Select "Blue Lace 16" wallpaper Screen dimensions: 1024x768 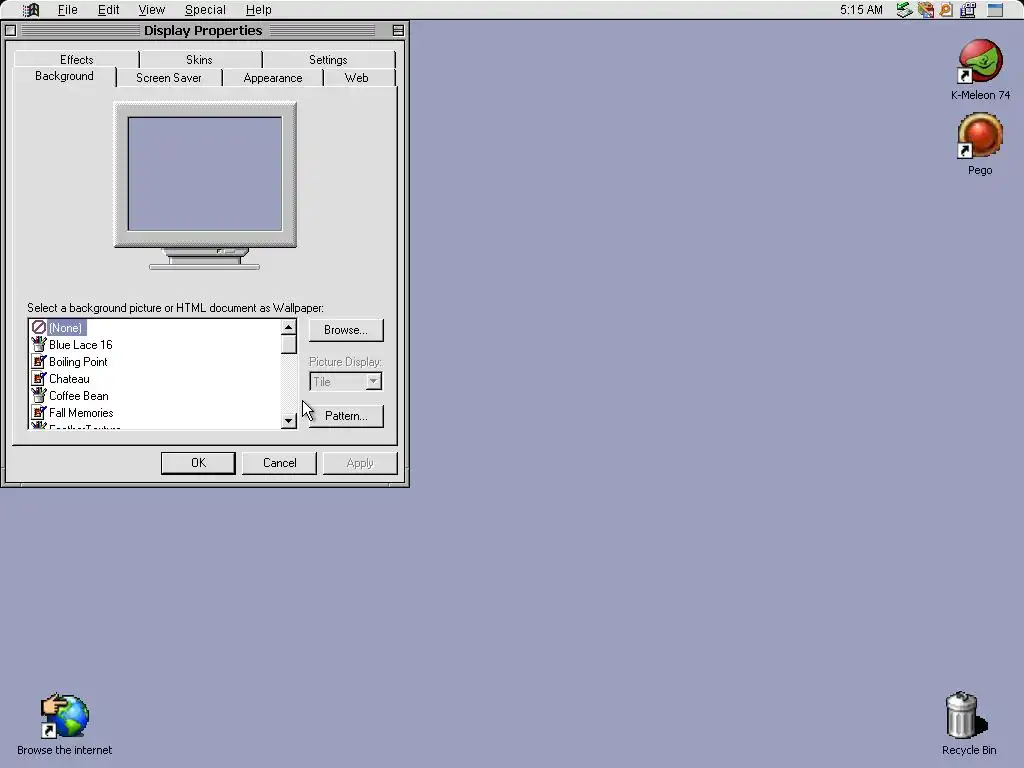point(81,345)
